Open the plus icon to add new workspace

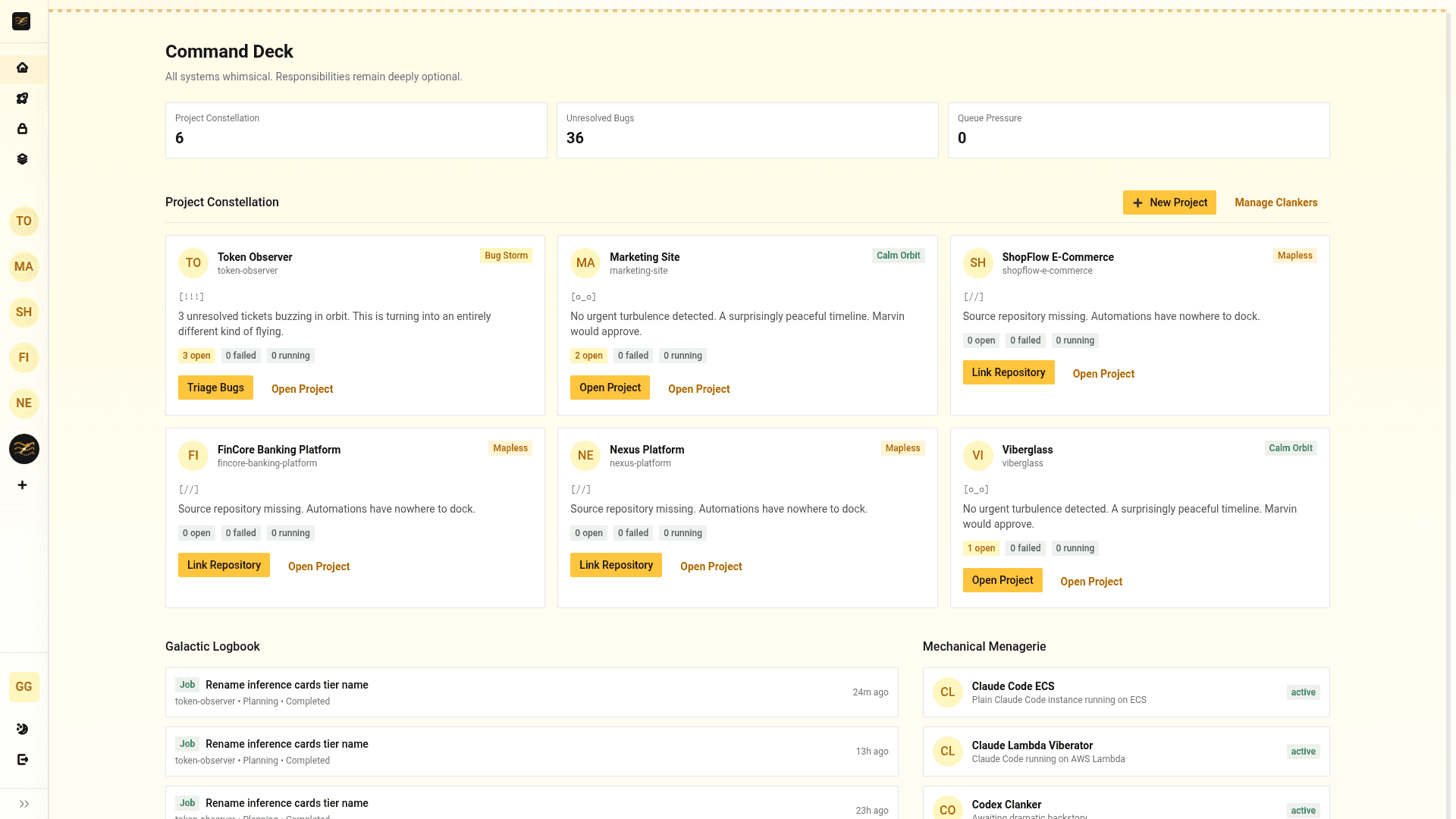[x=23, y=485]
